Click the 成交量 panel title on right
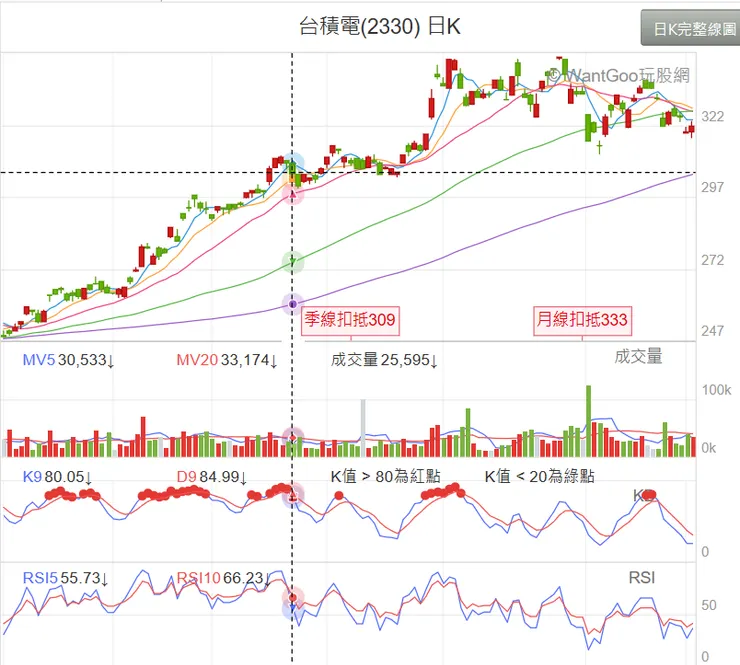Viewport: 740px width, 665px height. (638, 356)
